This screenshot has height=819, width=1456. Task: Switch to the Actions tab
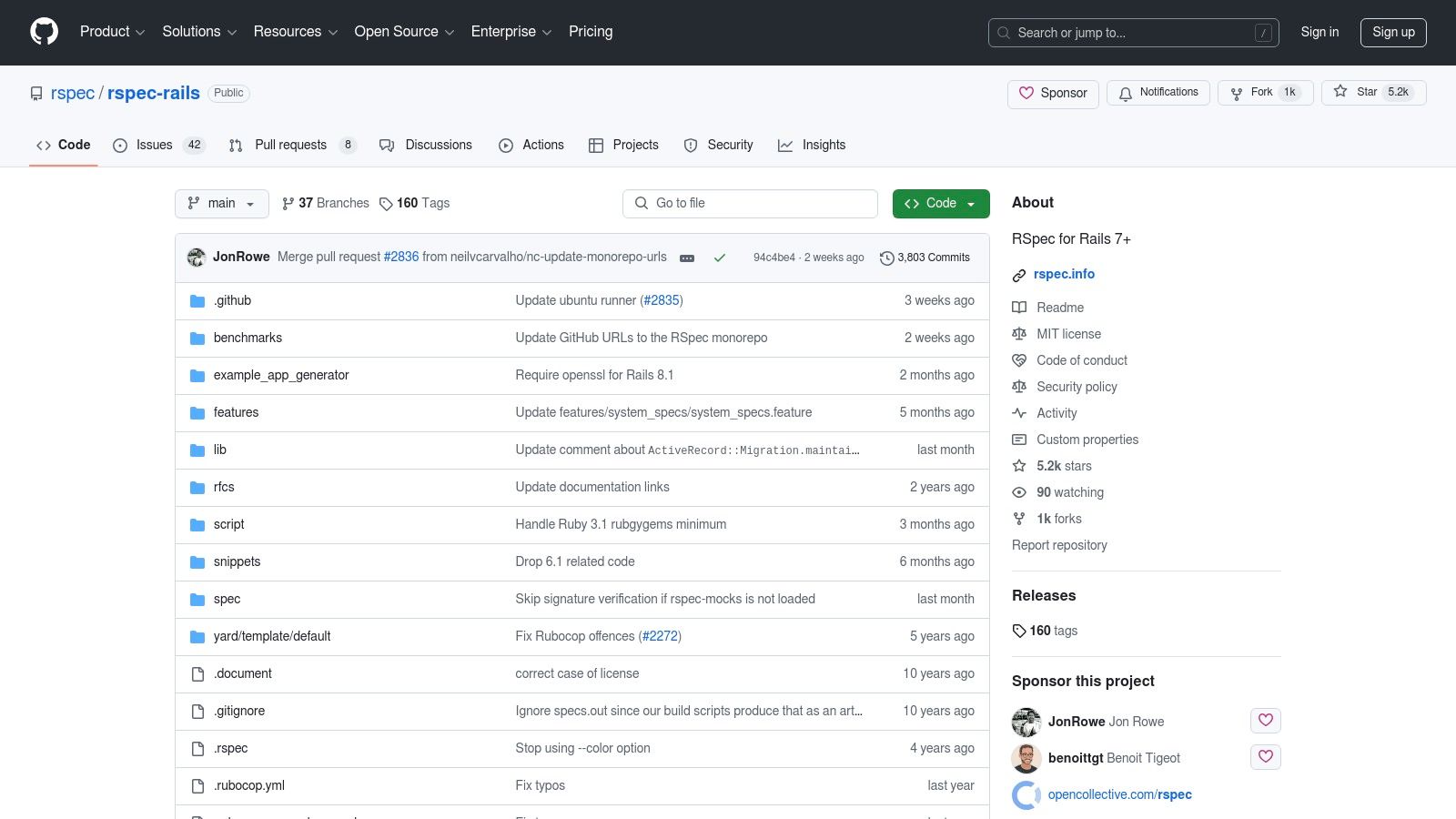coord(531,145)
